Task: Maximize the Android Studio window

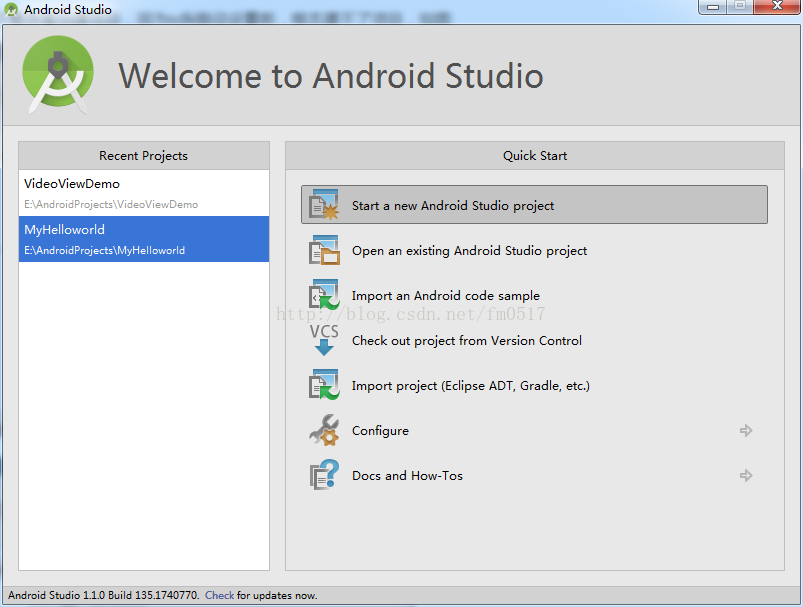Action: [739, 6]
